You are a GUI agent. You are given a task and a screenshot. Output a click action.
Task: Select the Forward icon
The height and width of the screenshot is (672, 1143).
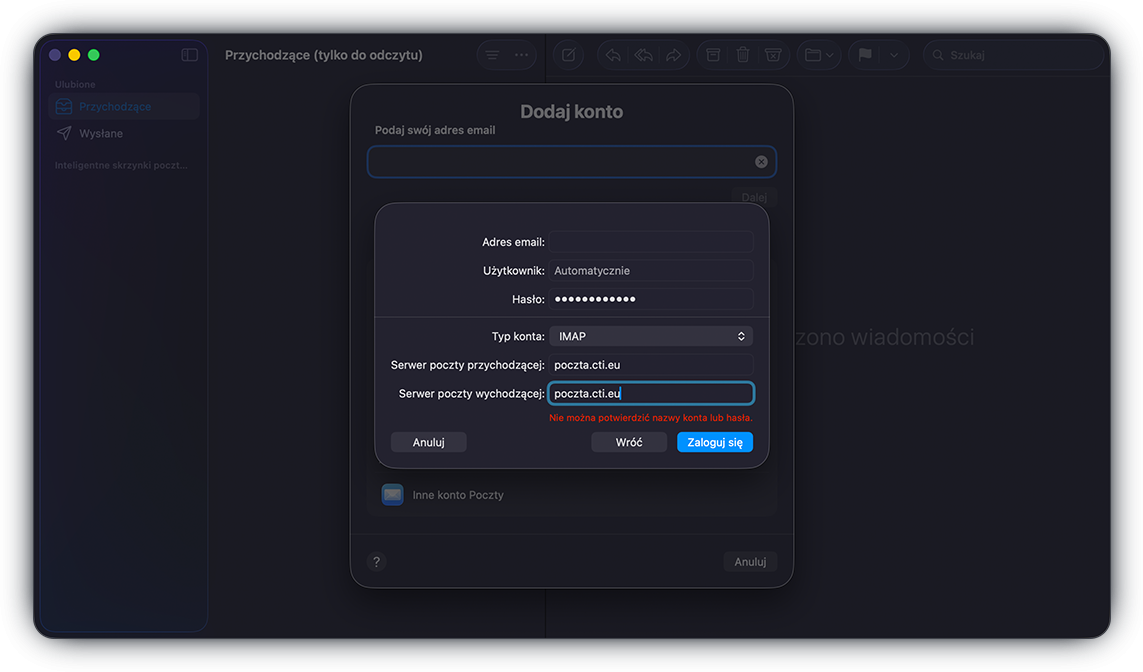tap(673, 55)
